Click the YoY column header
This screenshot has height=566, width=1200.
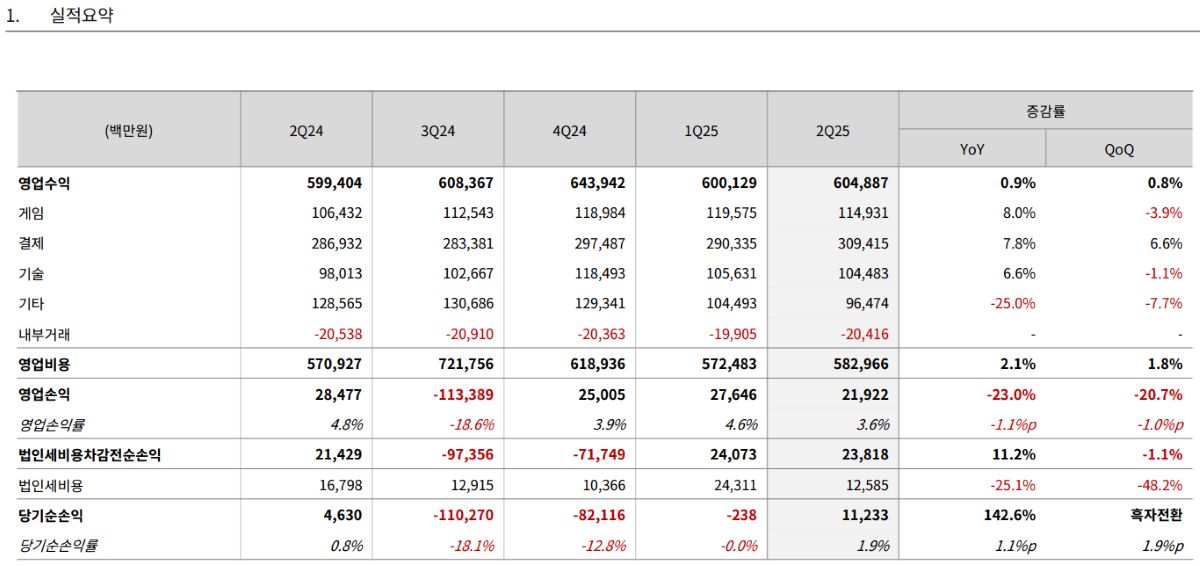click(972, 149)
